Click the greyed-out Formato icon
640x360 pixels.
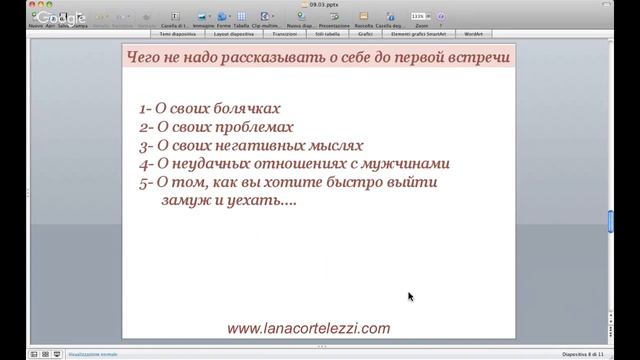pyautogui.click(x=146, y=17)
